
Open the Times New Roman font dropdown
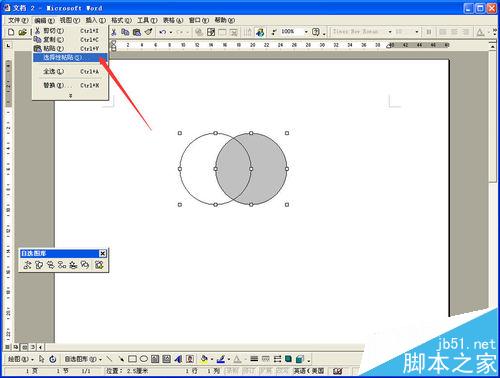pos(390,32)
